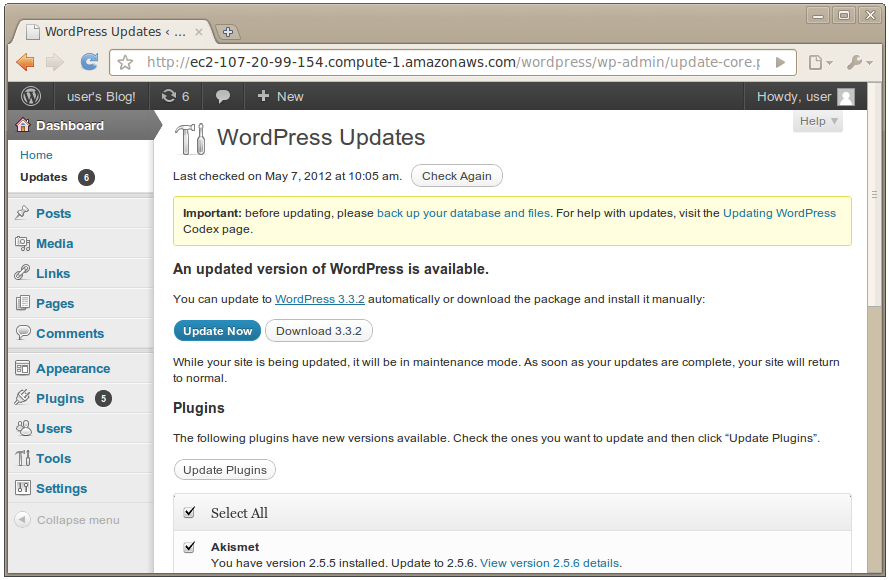The image size is (889, 580).
Task: Click the Users icon in sidebar
Action: [x=23, y=428]
